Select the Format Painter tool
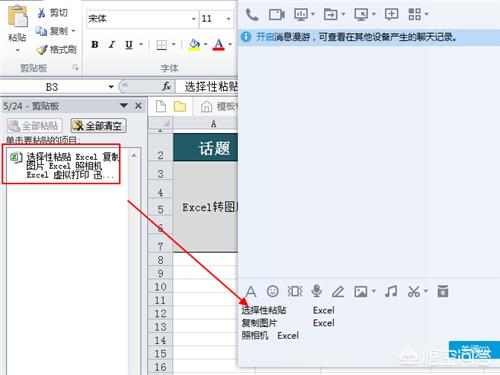Viewport: 500px width, 375px height. [57, 50]
